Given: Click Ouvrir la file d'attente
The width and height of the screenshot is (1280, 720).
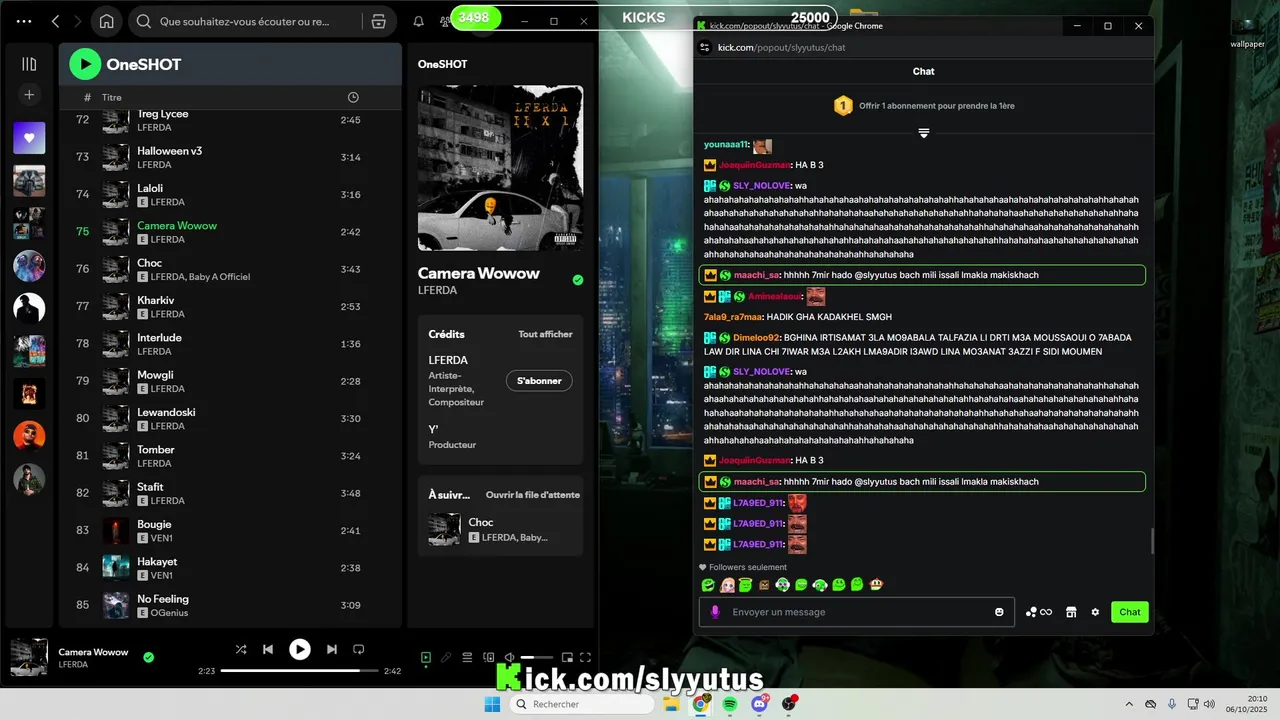Looking at the screenshot, I should tap(533, 495).
